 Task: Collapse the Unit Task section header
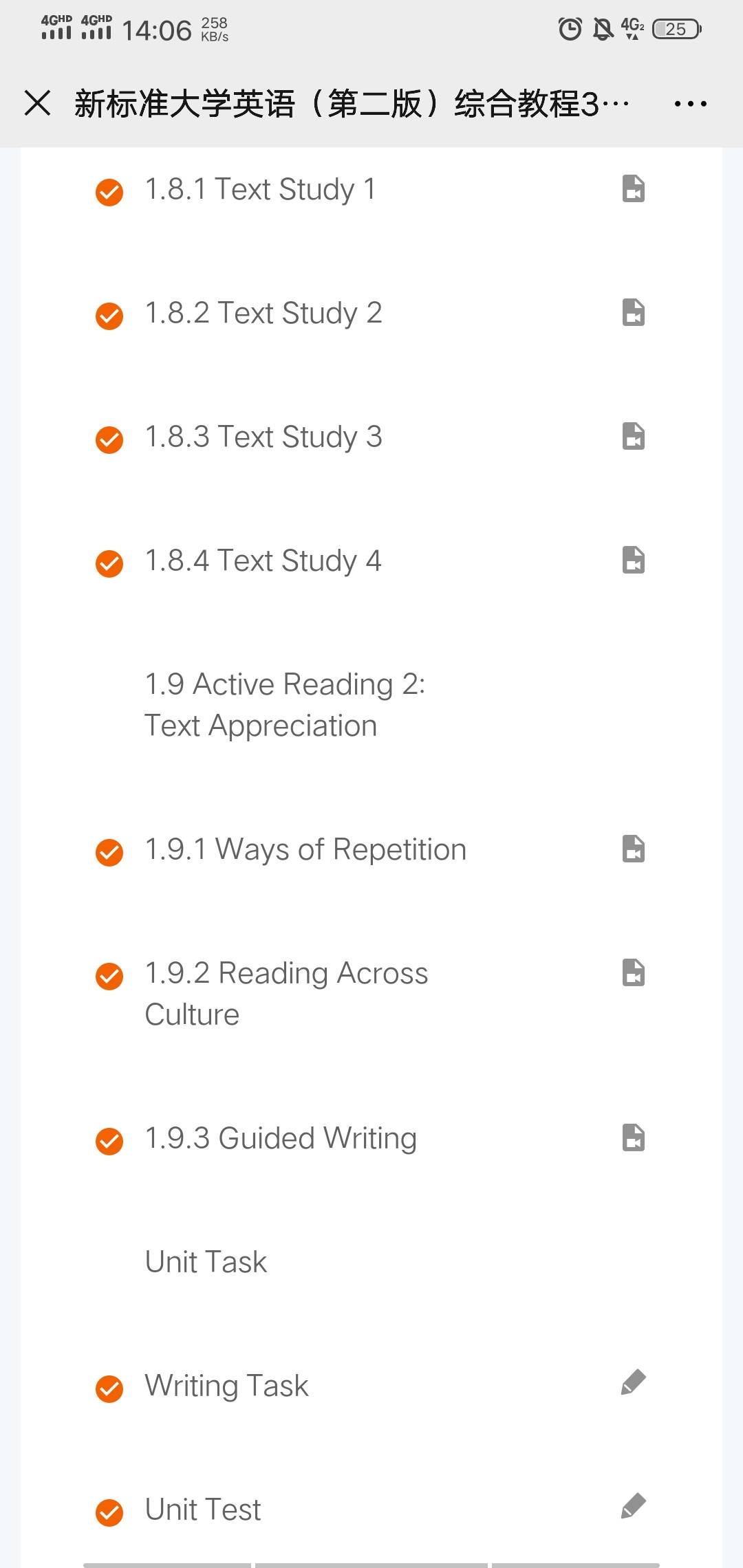pyautogui.click(x=206, y=1262)
